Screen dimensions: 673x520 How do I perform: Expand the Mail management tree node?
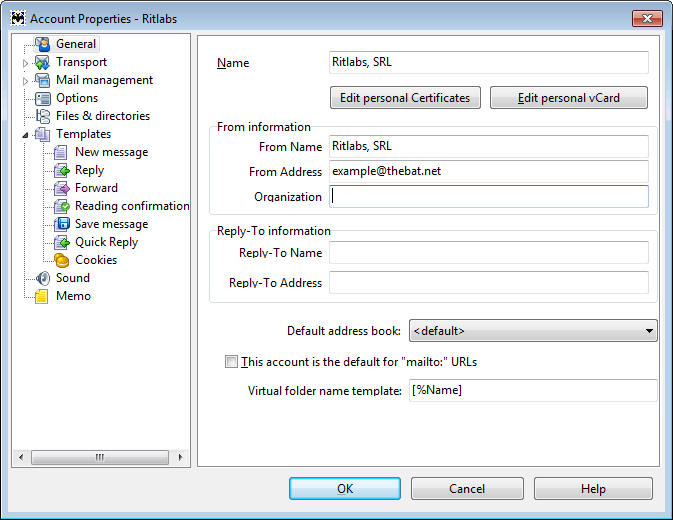[25, 81]
